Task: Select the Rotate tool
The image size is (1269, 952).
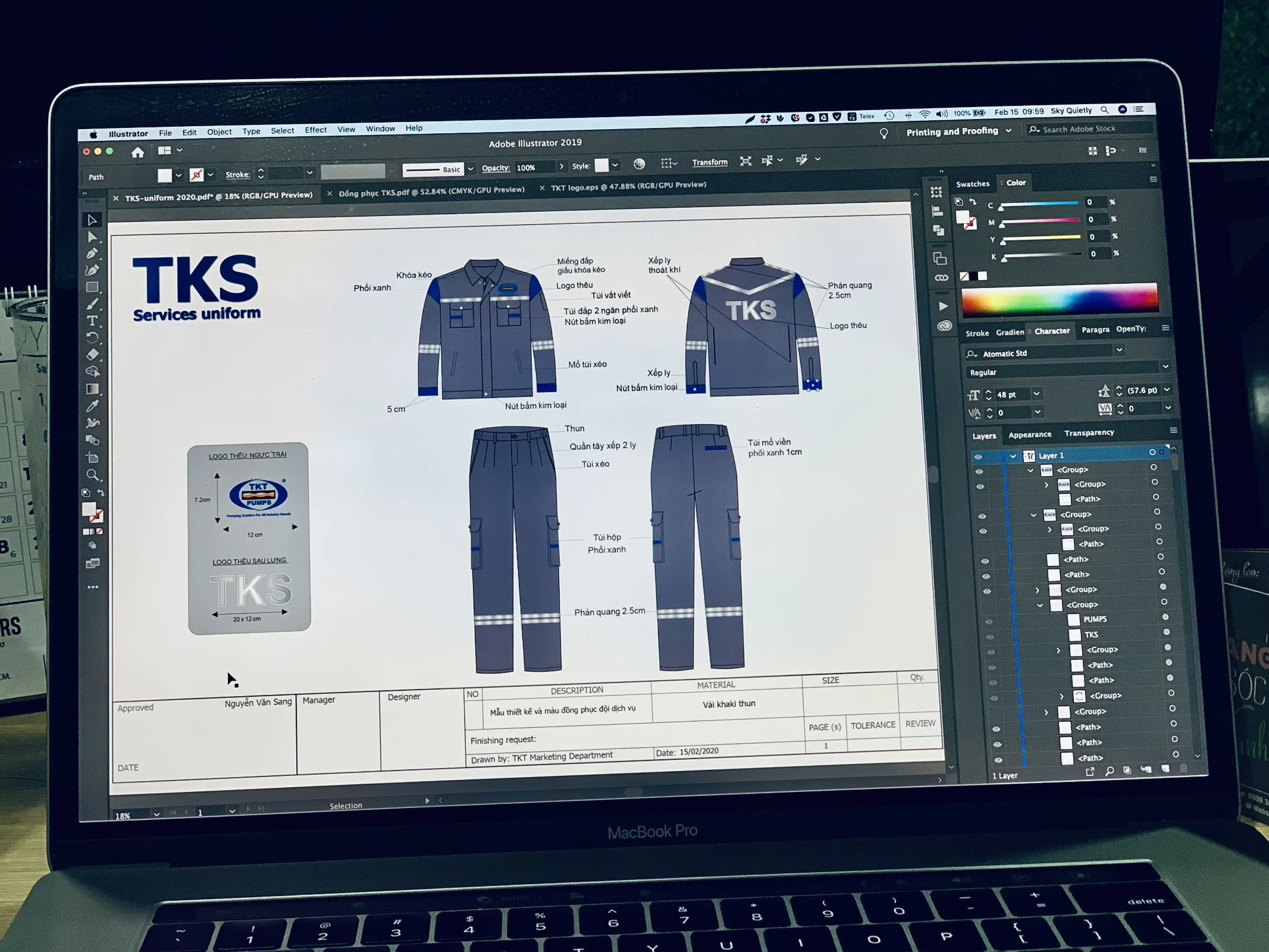Action: click(x=92, y=337)
